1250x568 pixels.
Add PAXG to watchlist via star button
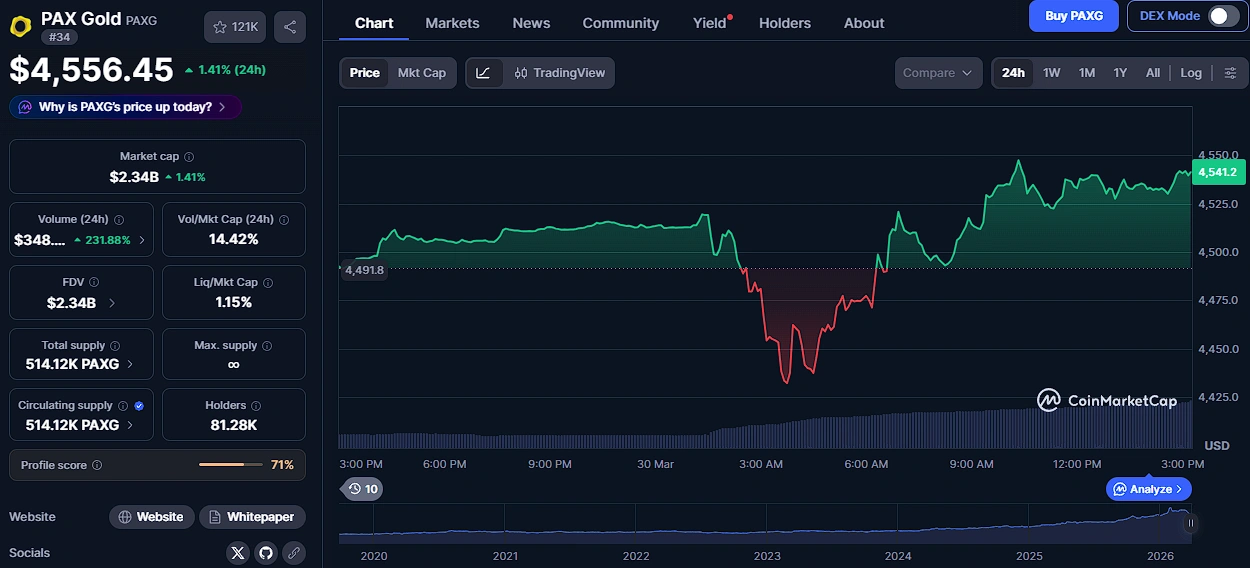pyautogui.click(x=235, y=27)
